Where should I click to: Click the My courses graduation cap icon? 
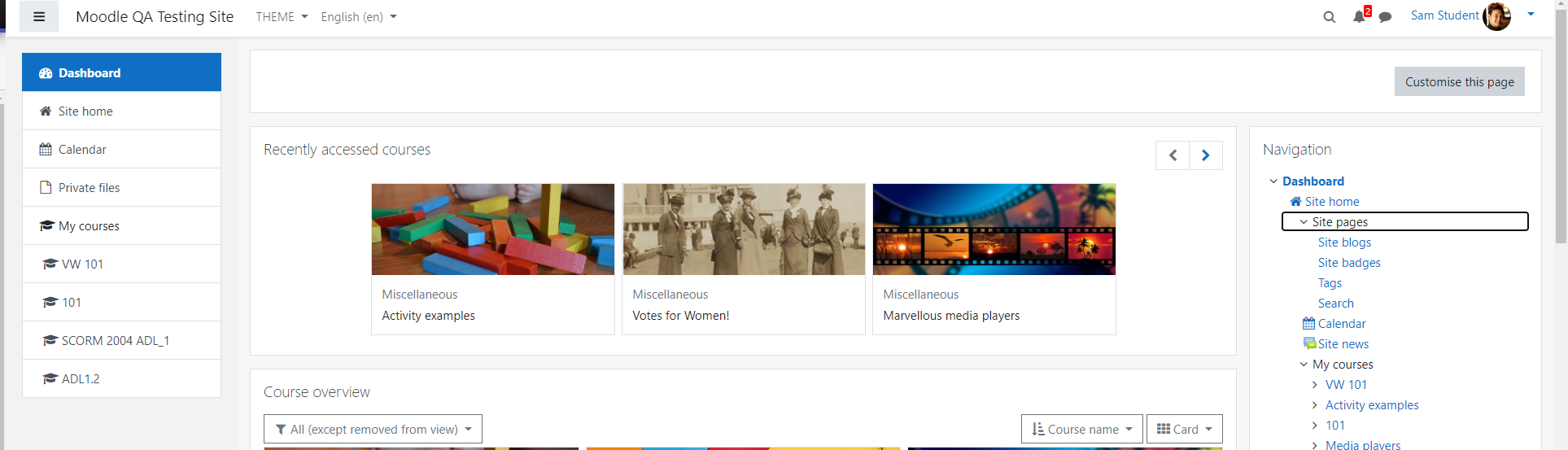[46, 226]
